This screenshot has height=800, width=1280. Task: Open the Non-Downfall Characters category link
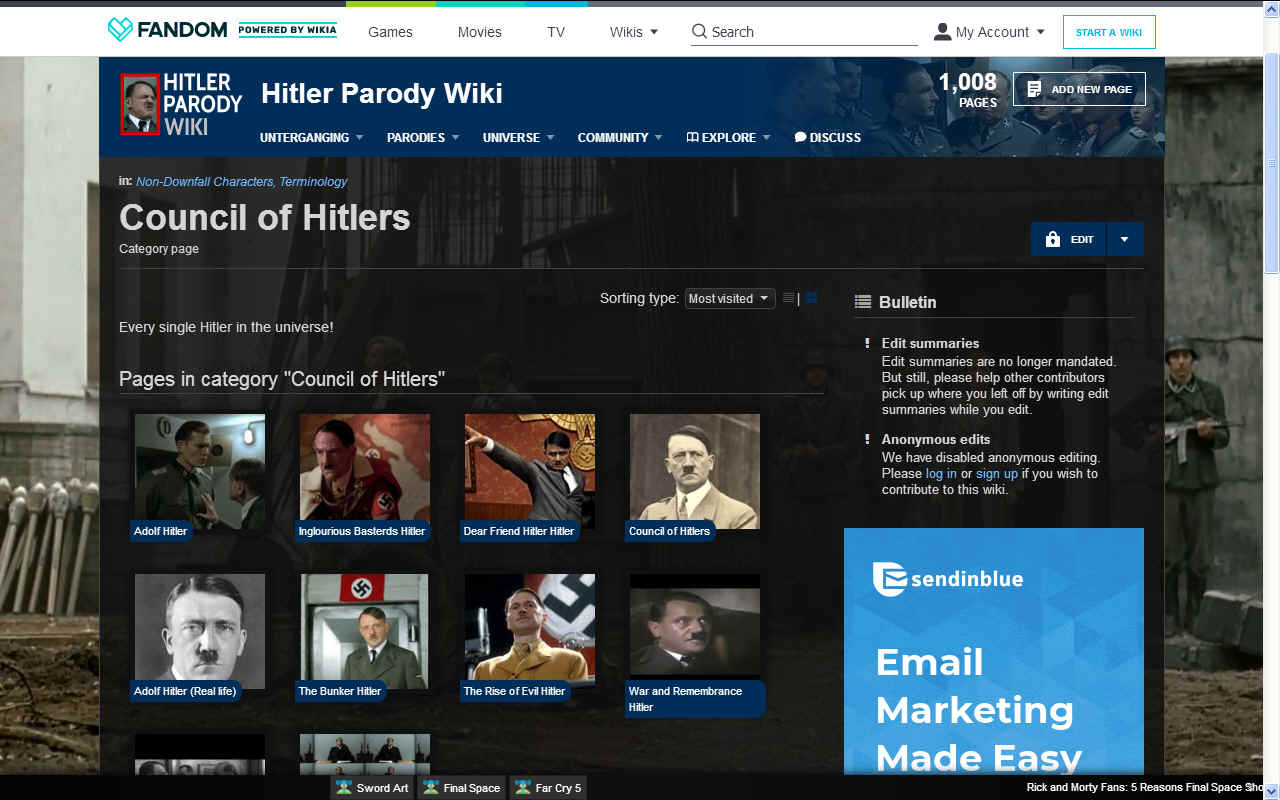(204, 182)
